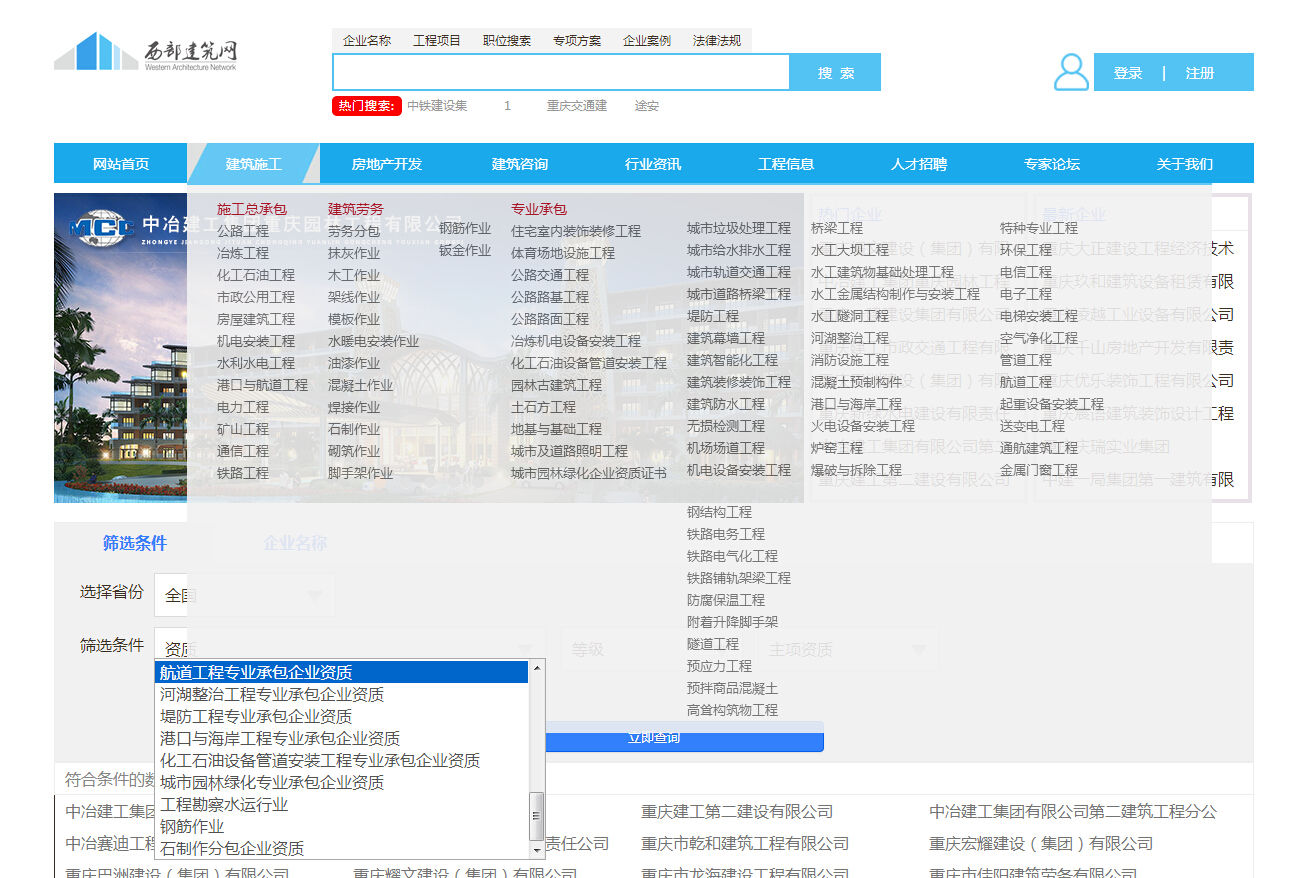Click 铁路工程 in the submenu
Screen dimensions: 1302x878
point(243,473)
